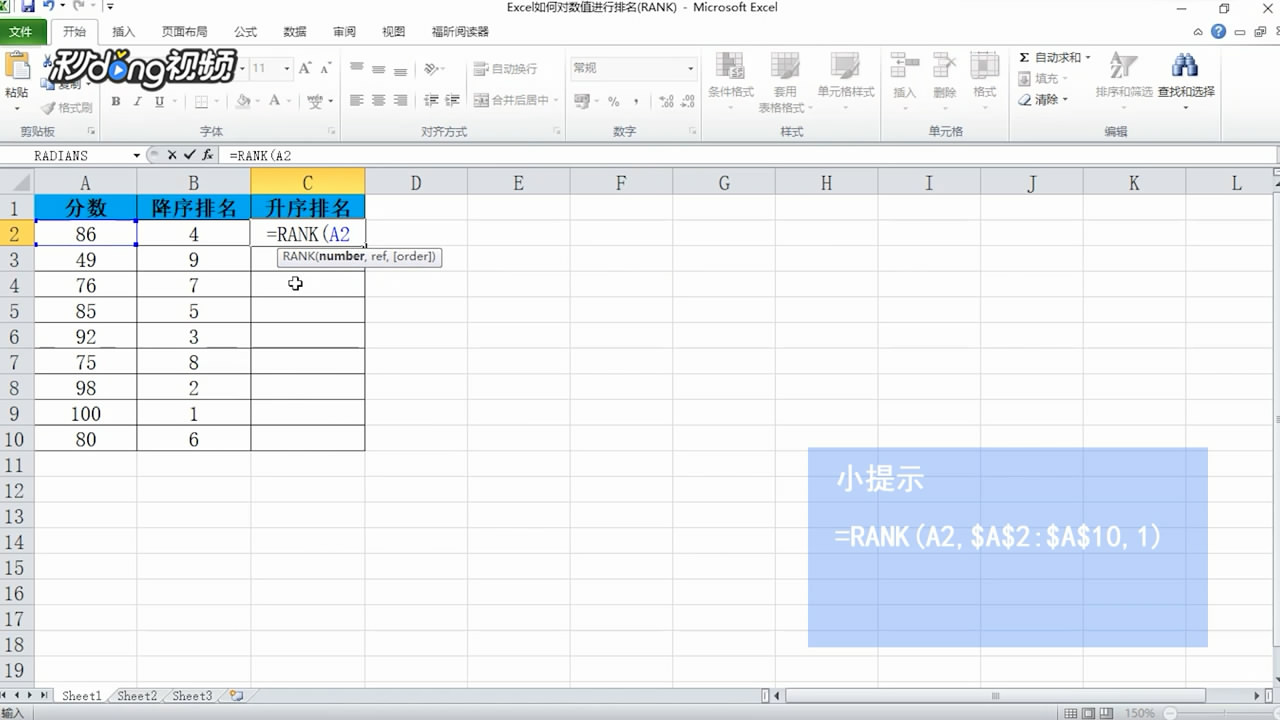The height and width of the screenshot is (720, 1280).
Task: Click the insert new worksheet icon
Action: pyautogui.click(x=236, y=696)
